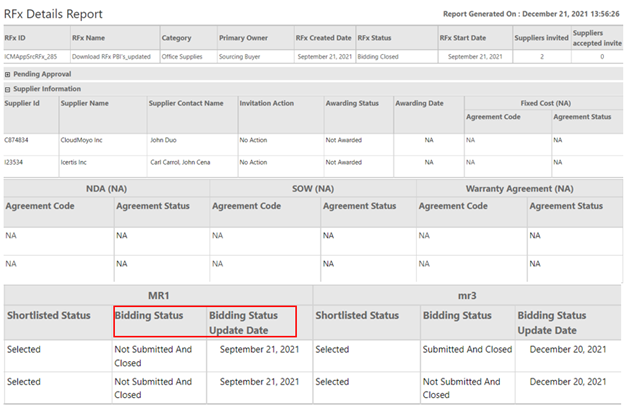Select the Carl Carrol, John Cena contact cell
This screenshot has width=624, height=406.
point(186,162)
